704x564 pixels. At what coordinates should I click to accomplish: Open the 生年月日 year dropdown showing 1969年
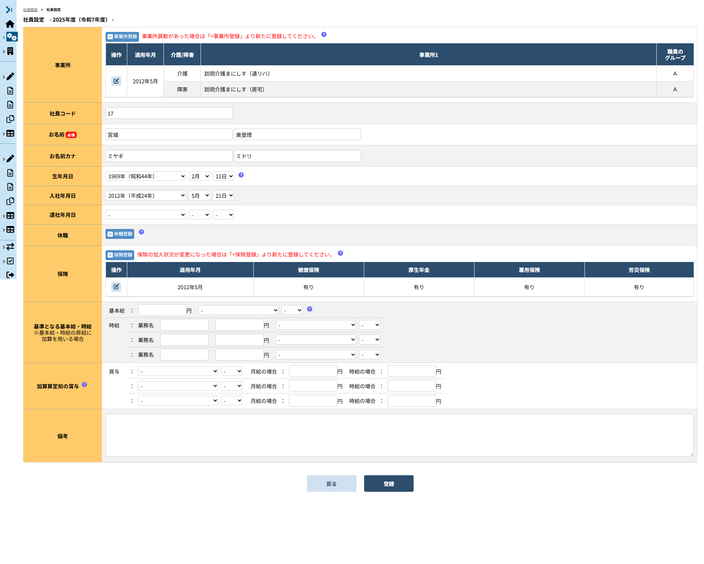tap(146, 176)
